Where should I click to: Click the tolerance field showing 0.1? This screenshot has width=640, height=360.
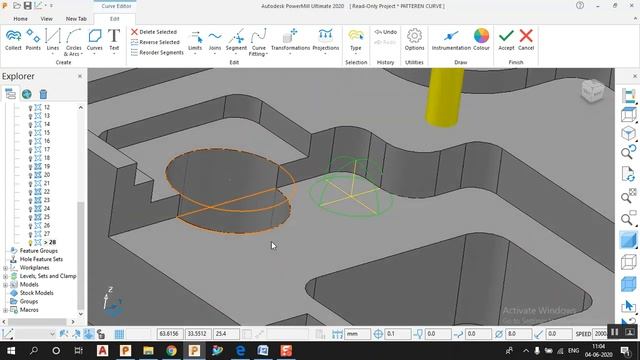point(397,334)
